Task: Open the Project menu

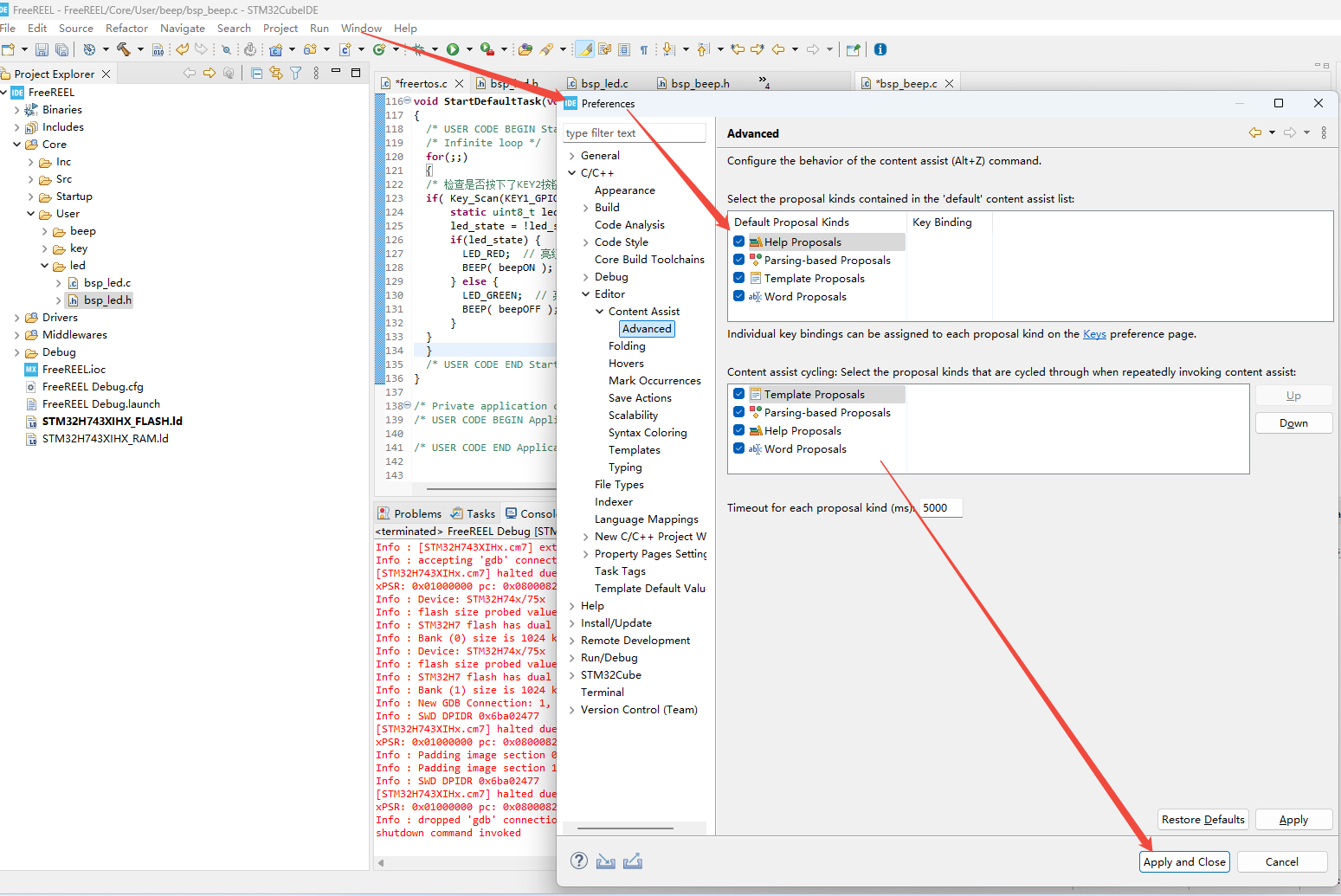Action: point(280,29)
